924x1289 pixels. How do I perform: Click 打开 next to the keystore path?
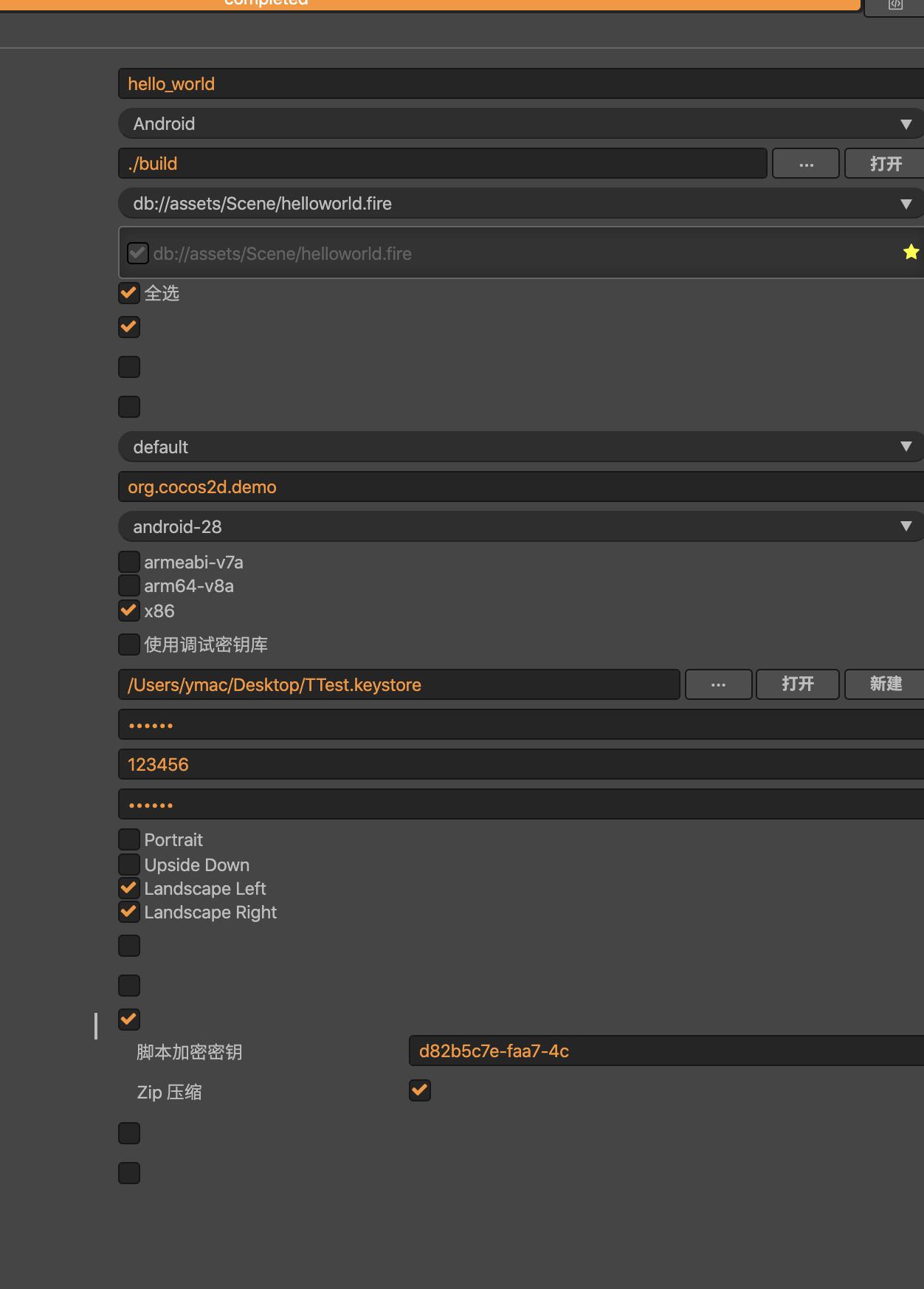[798, 684]
